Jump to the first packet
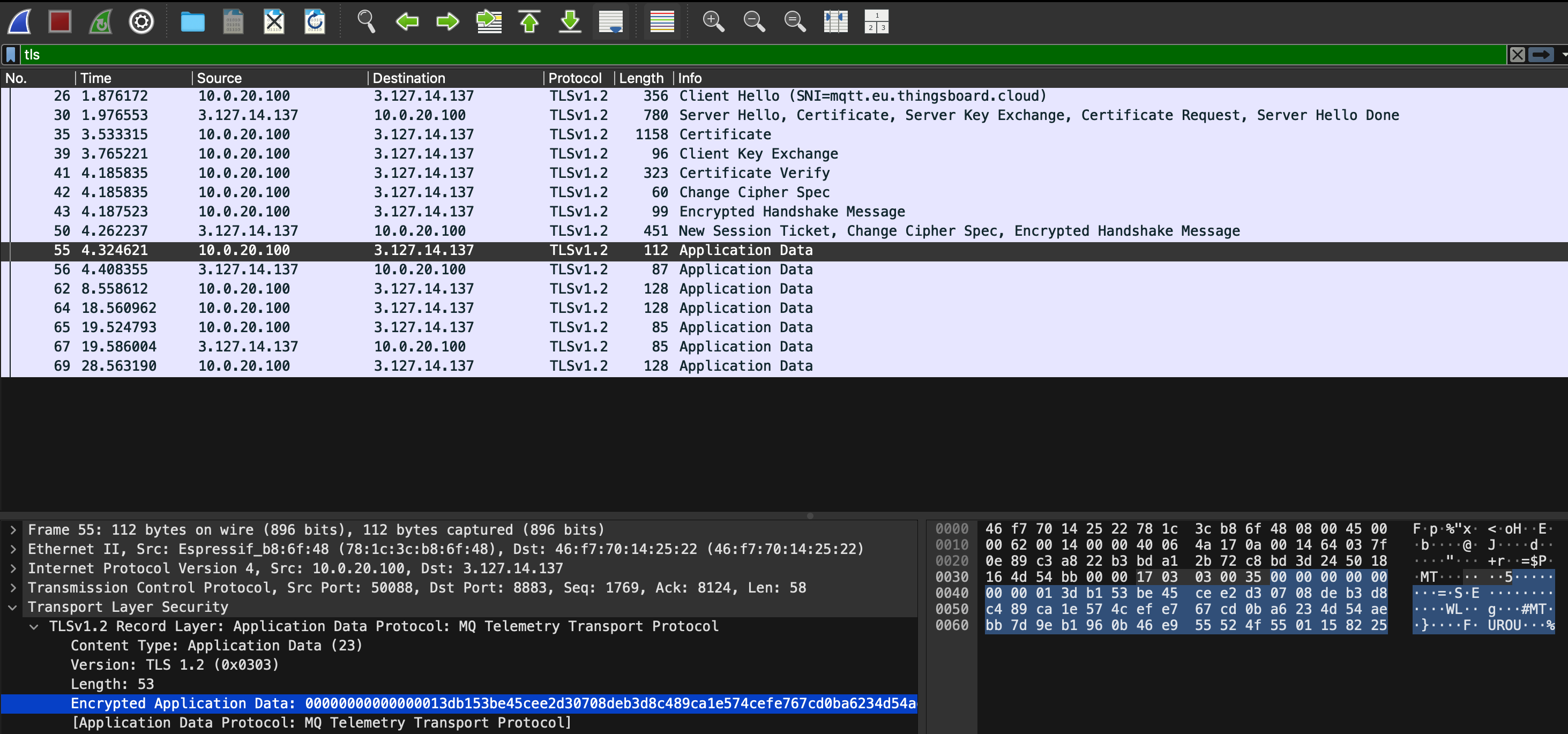 point(529,22)
